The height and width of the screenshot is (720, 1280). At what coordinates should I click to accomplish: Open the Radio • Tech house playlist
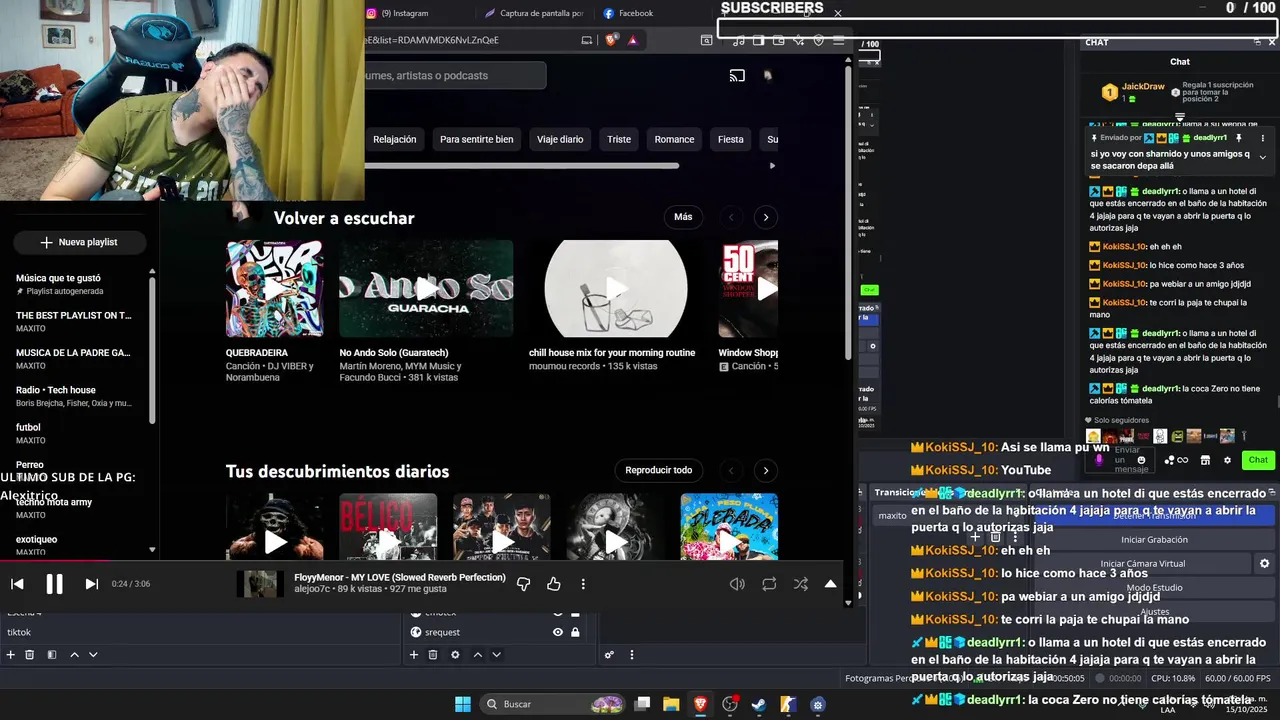[x=75, y=396]
